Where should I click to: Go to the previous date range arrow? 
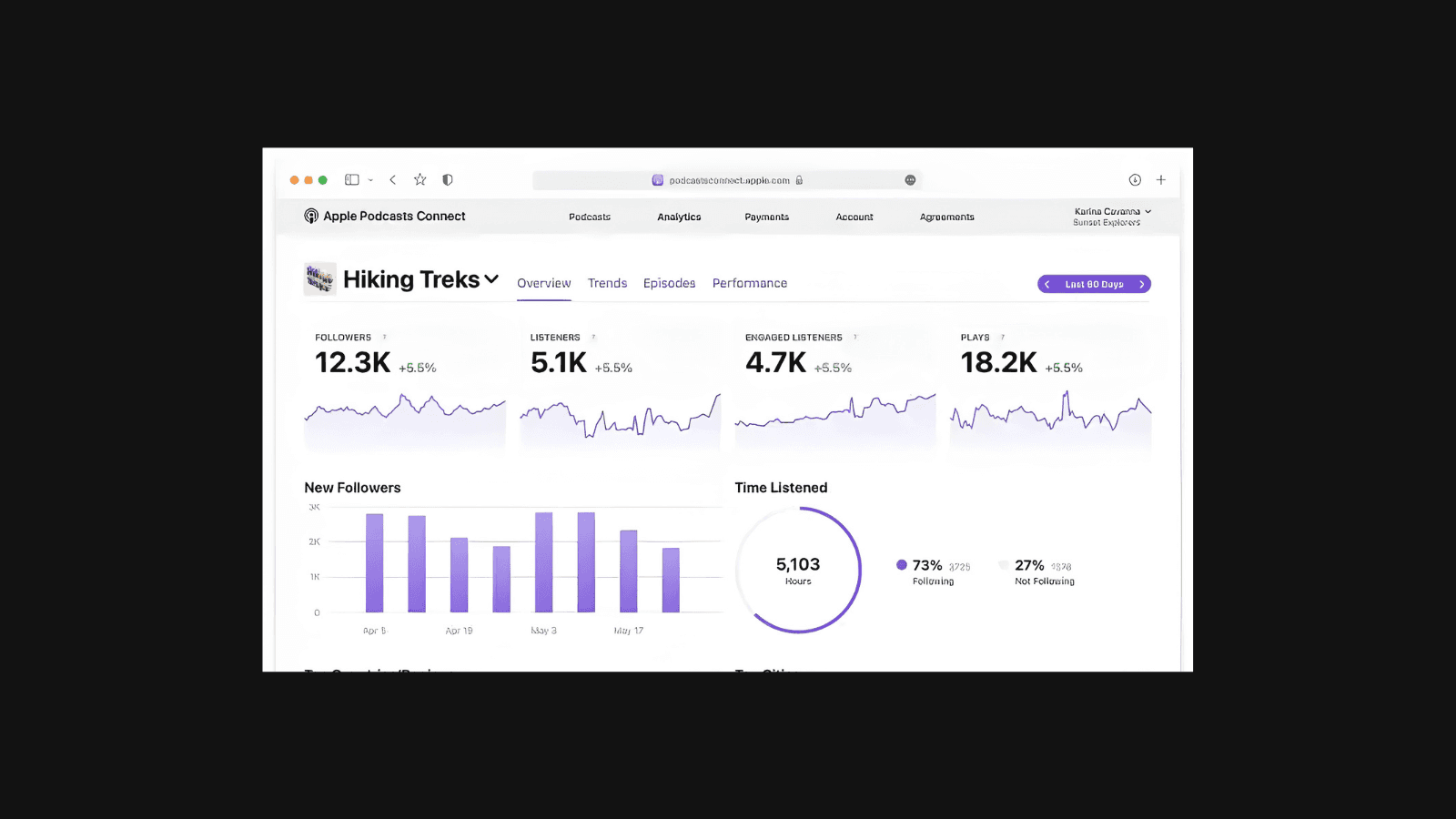[1047, 284]
